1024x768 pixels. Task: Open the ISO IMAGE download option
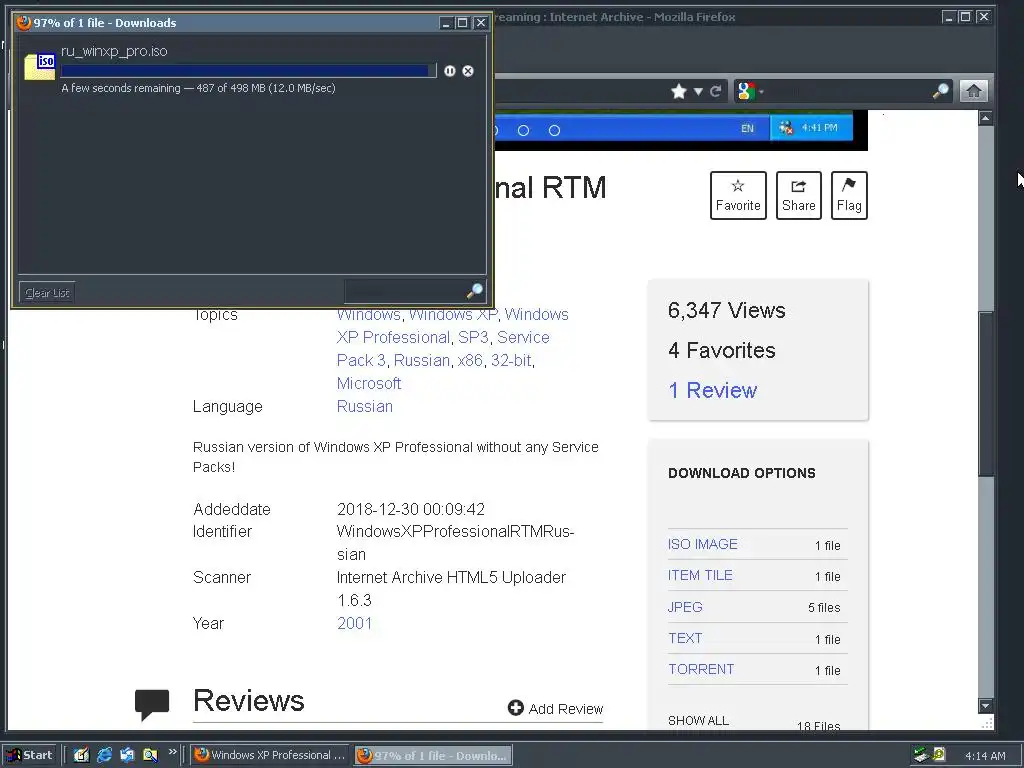[703, 544]
